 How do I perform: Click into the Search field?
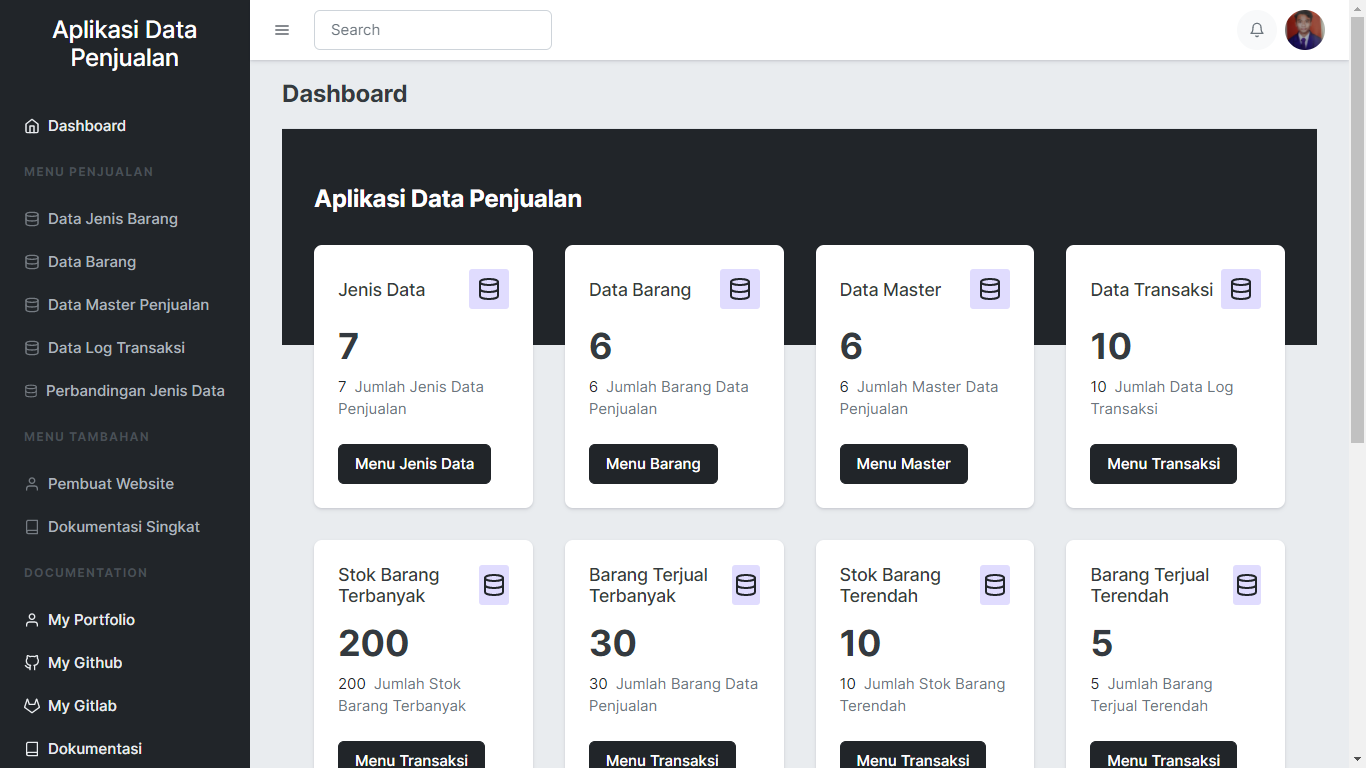(433, 30)
